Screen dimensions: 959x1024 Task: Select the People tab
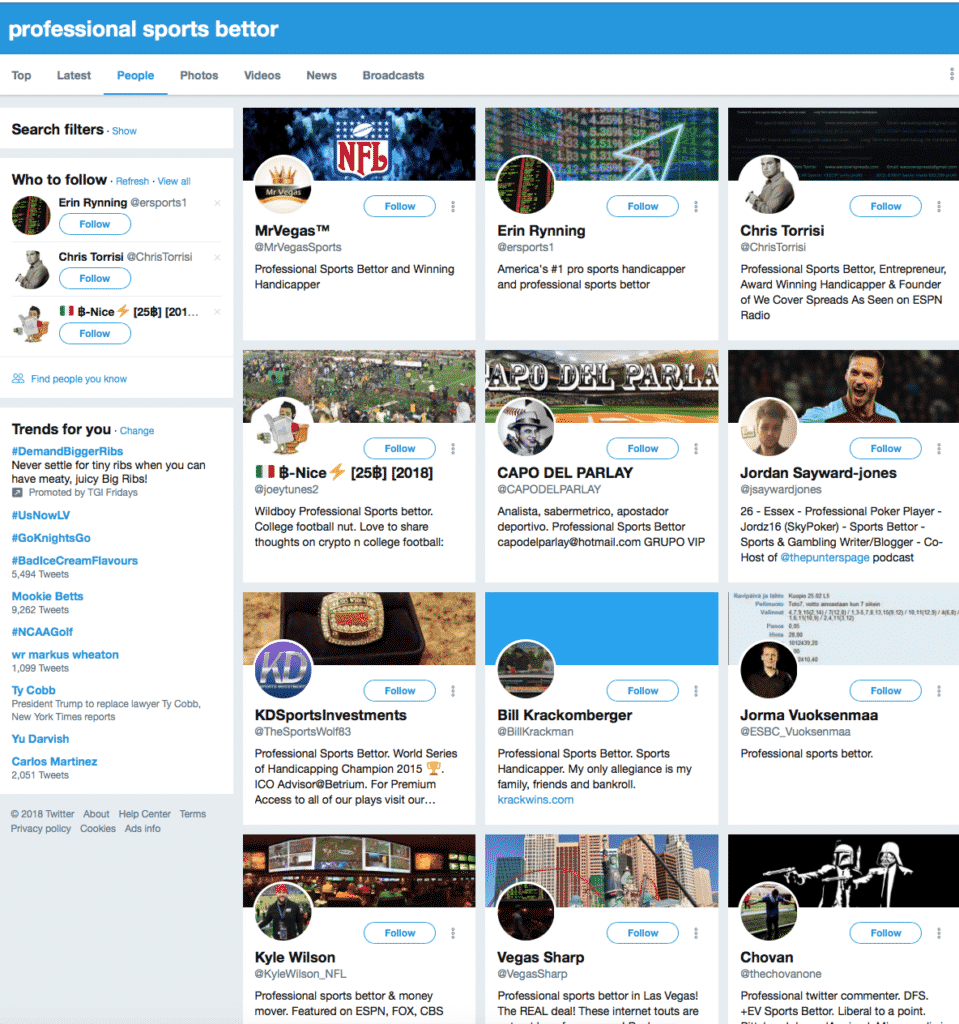click(x=135, y=76)
